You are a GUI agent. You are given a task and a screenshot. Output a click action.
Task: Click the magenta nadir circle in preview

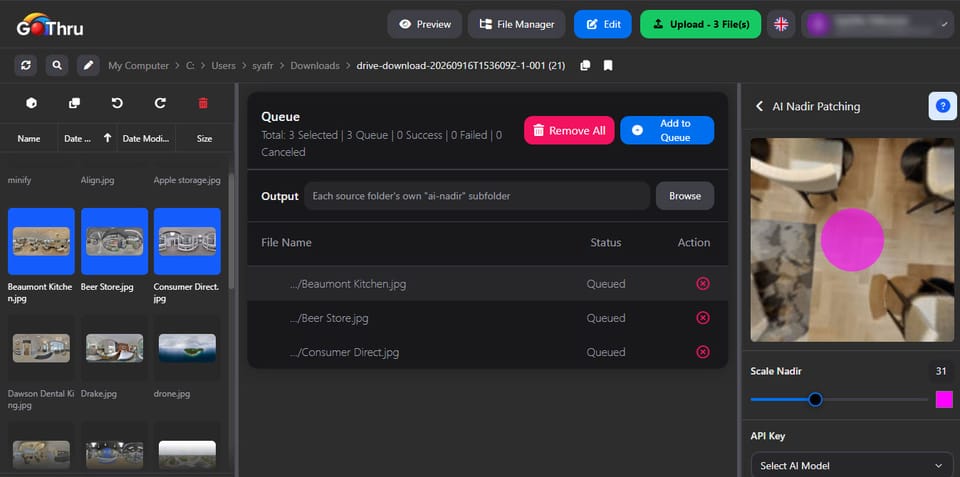(x=852, y=239)
